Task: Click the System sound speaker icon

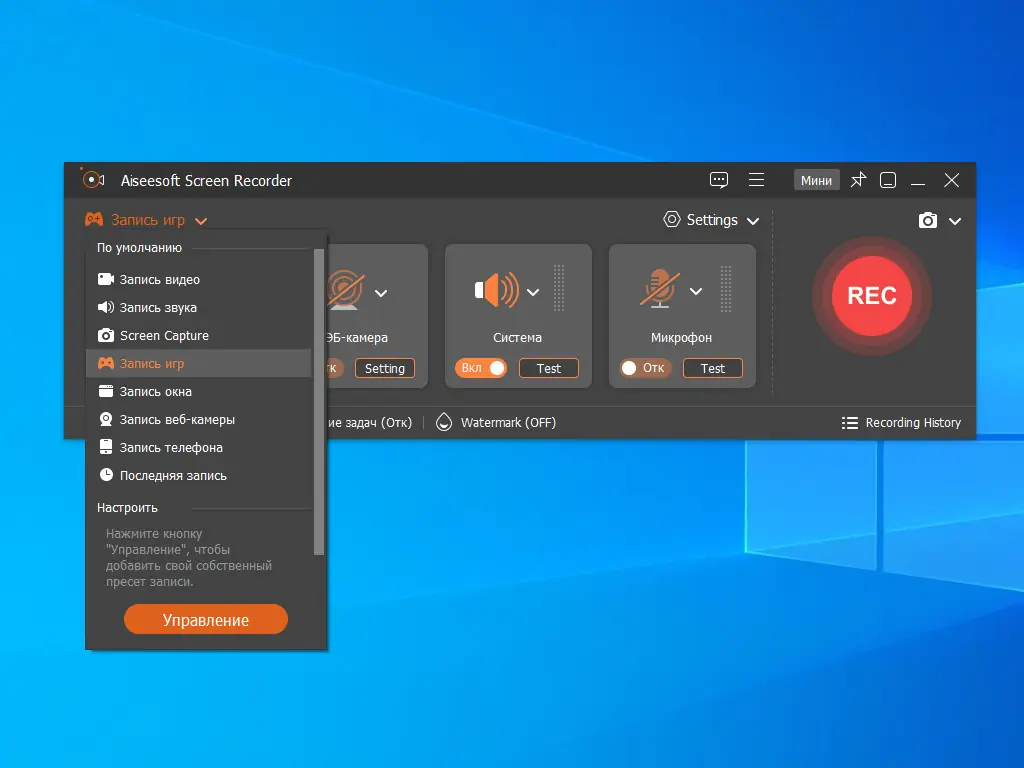Action: click(496, 290)
